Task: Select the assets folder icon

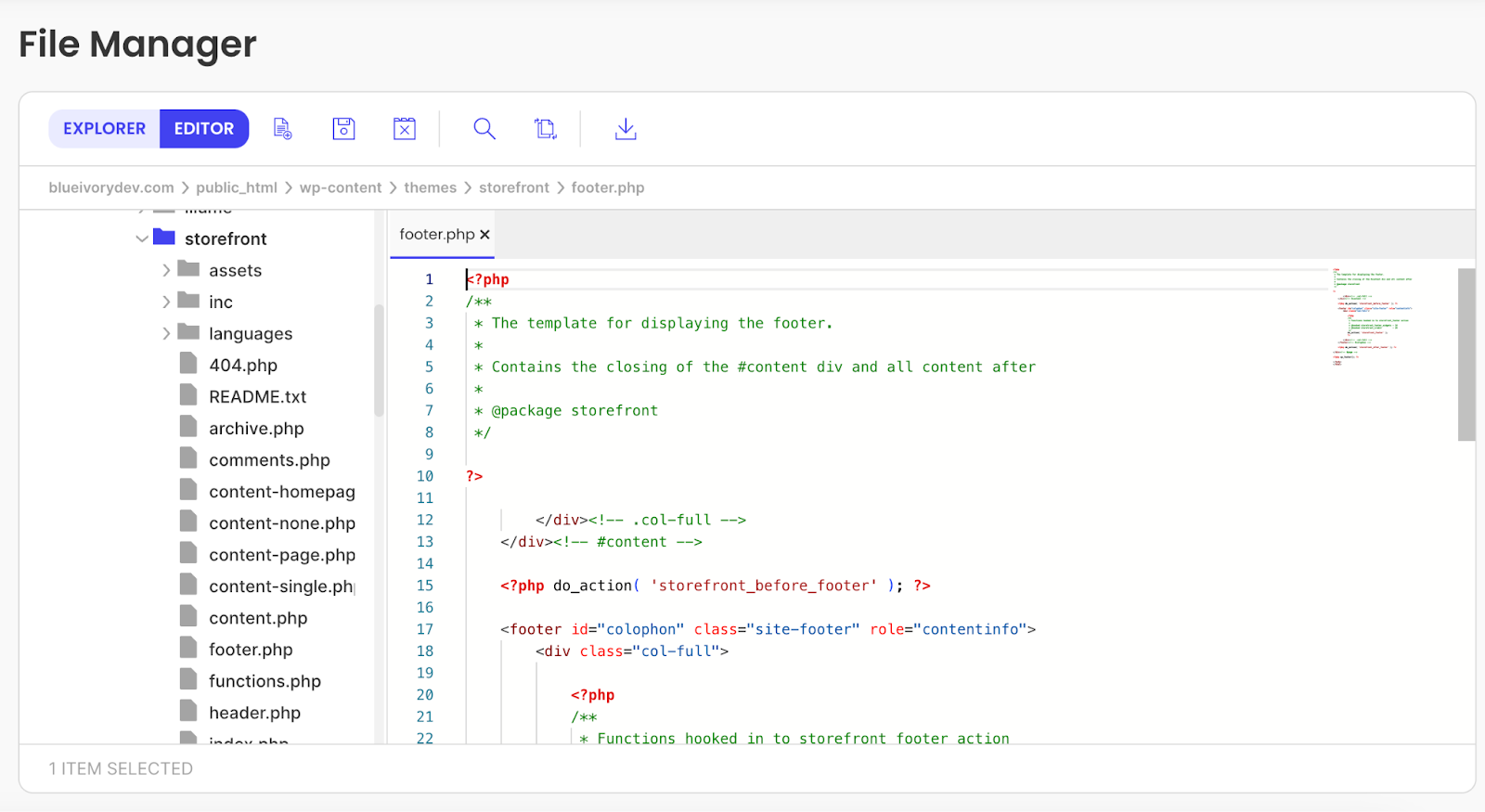Action: coord(188,268)
